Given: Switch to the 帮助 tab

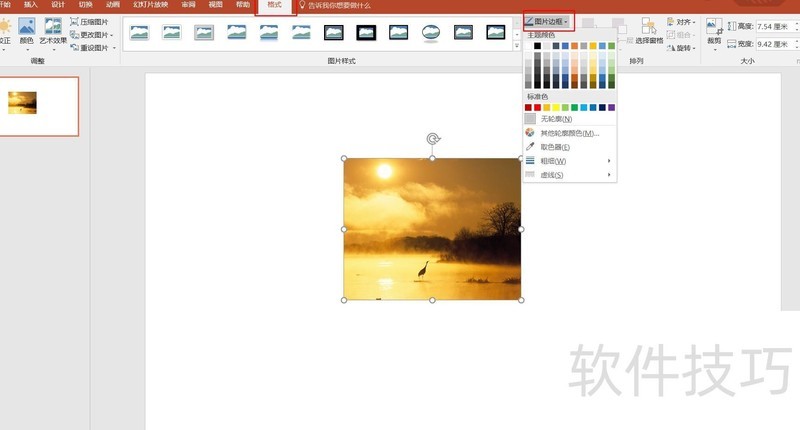Looking at the screenshot, I should [x=243, y=5].
